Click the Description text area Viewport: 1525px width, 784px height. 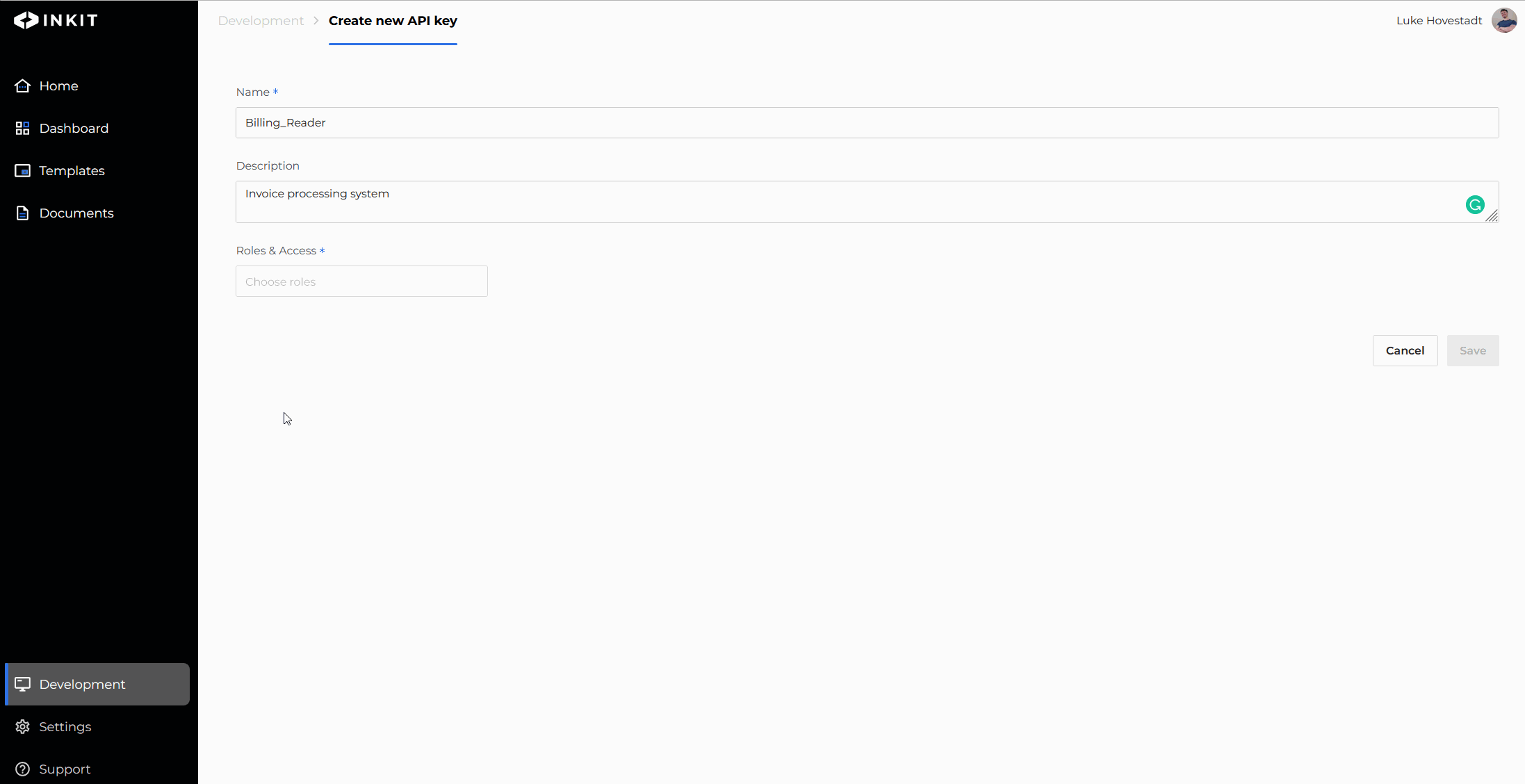[834, 202]
